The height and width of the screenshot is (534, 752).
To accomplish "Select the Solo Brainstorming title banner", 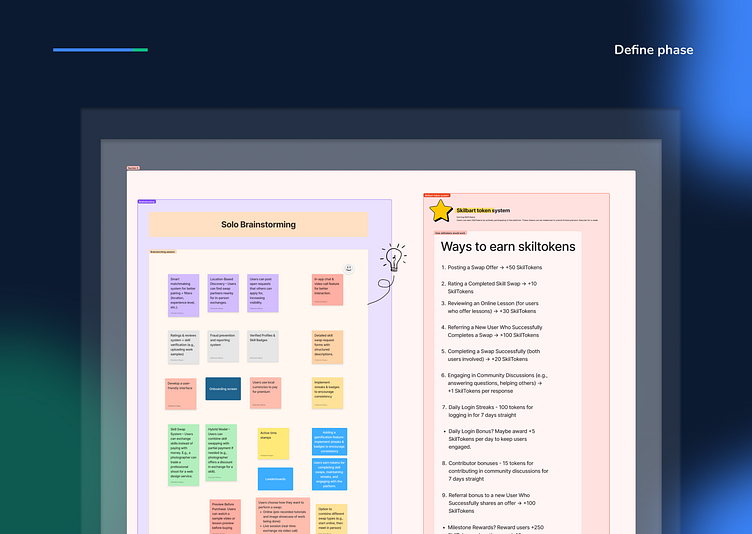I will pos(258,225).
